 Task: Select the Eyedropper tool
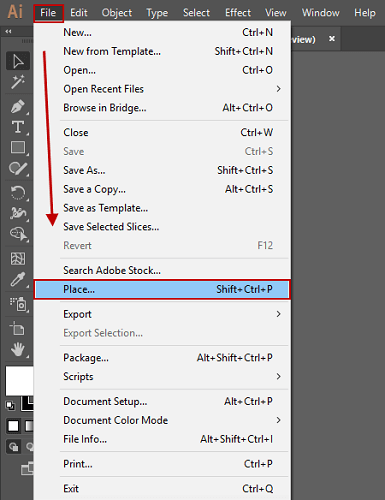click(18, 279)
